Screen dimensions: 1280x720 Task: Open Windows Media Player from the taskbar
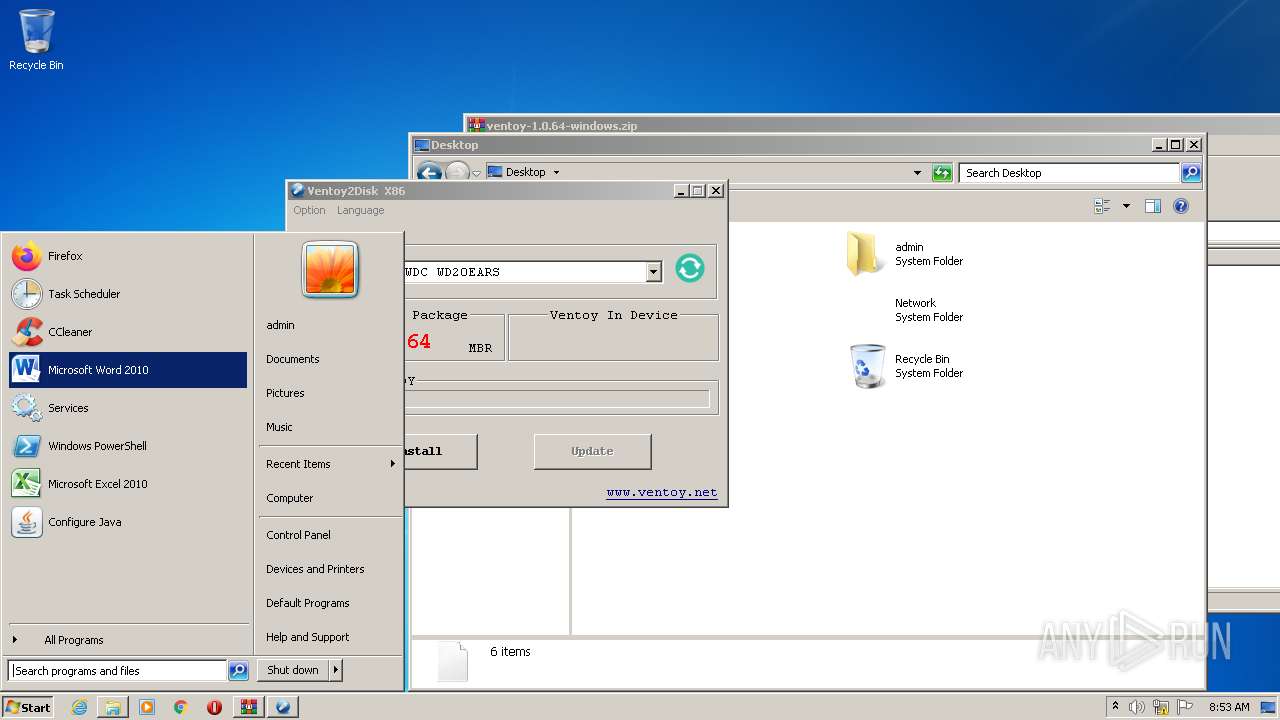[x=147, y=707]
